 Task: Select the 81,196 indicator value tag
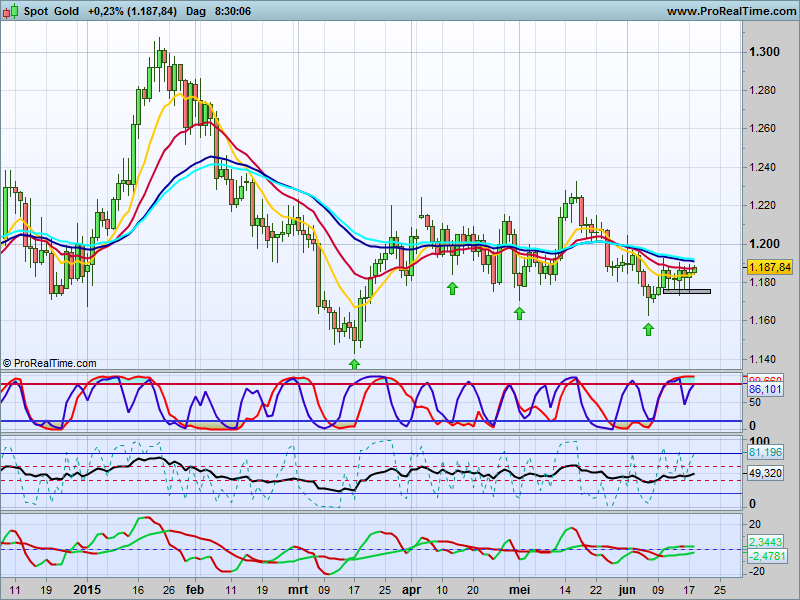click(765, 452)
